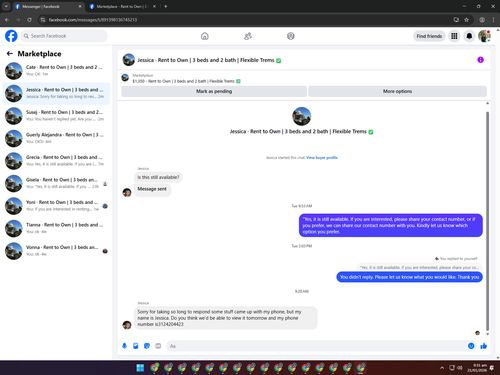Click the reply-seen avatar under last message
500x375 pixels.
click(x=477, y=333)
